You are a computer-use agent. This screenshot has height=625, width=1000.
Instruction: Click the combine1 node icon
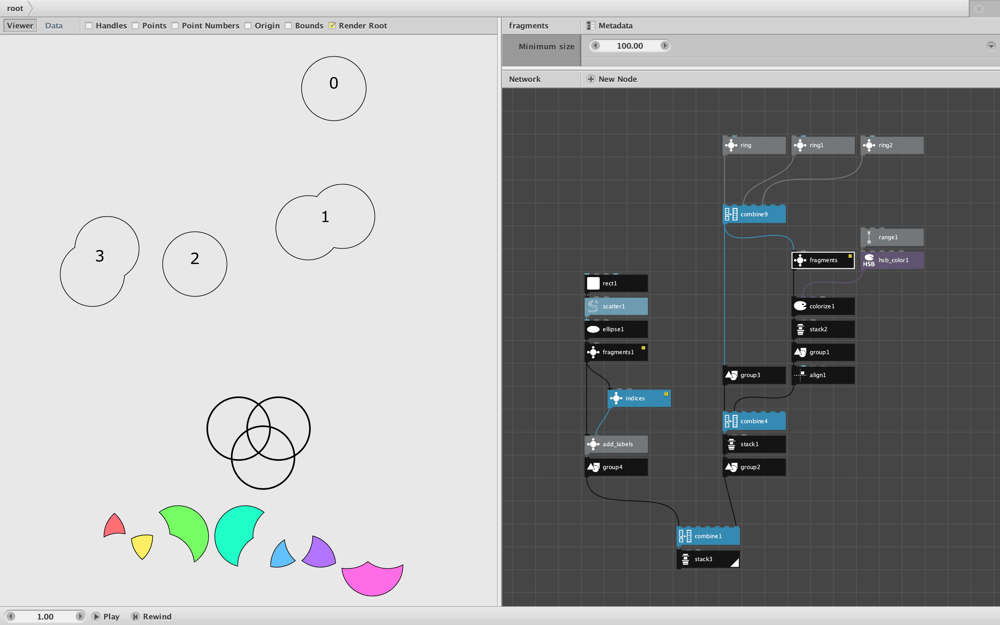click(x=685, y=536)
